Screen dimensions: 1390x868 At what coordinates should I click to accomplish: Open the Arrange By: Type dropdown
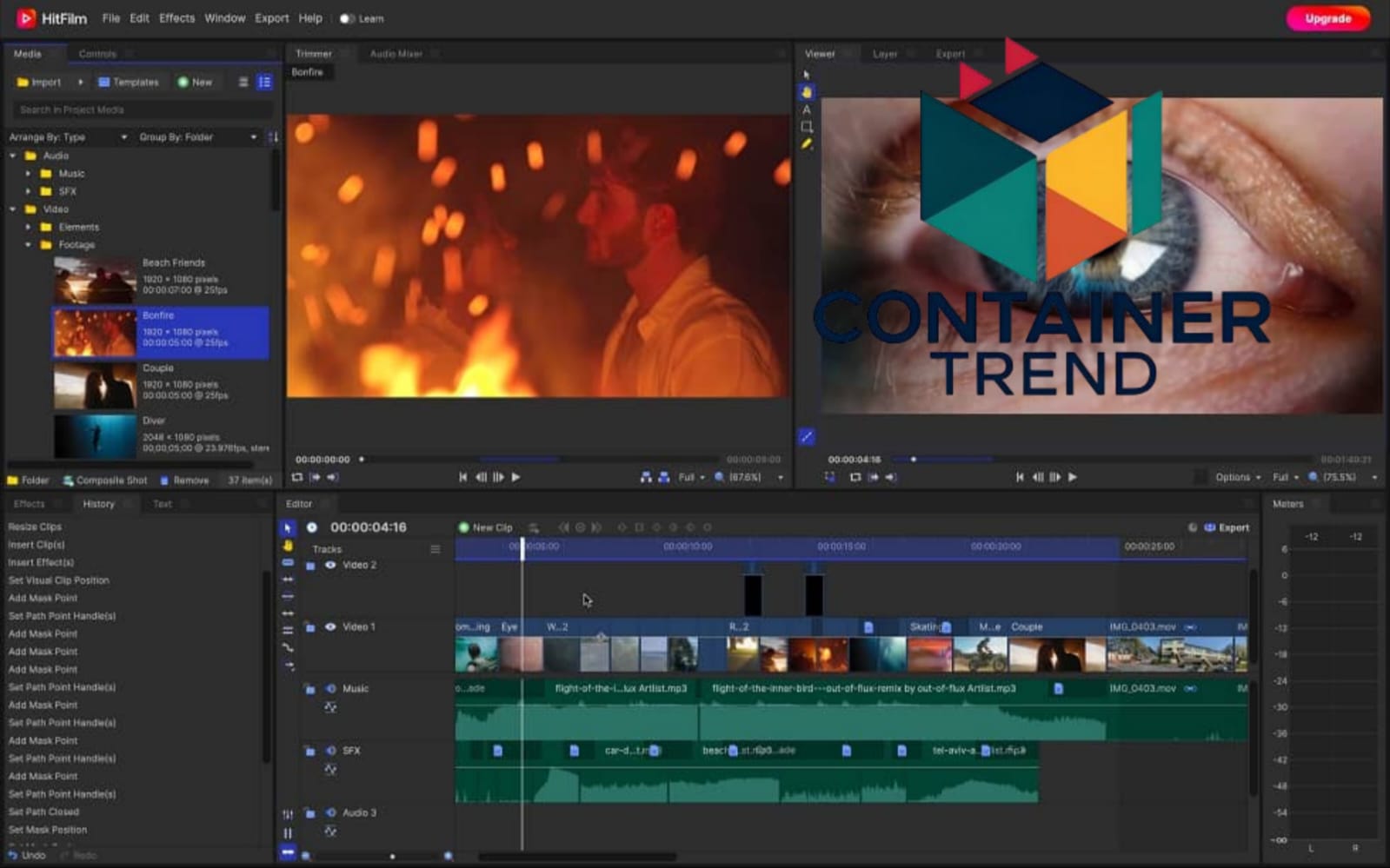click(68, 137)
